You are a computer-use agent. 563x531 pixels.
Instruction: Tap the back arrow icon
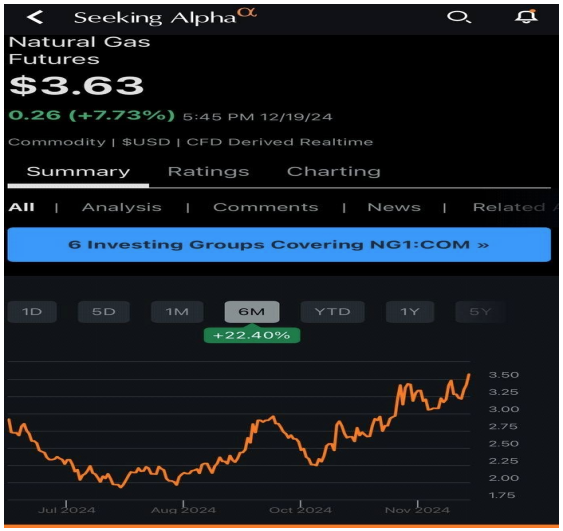coord(35,17)
